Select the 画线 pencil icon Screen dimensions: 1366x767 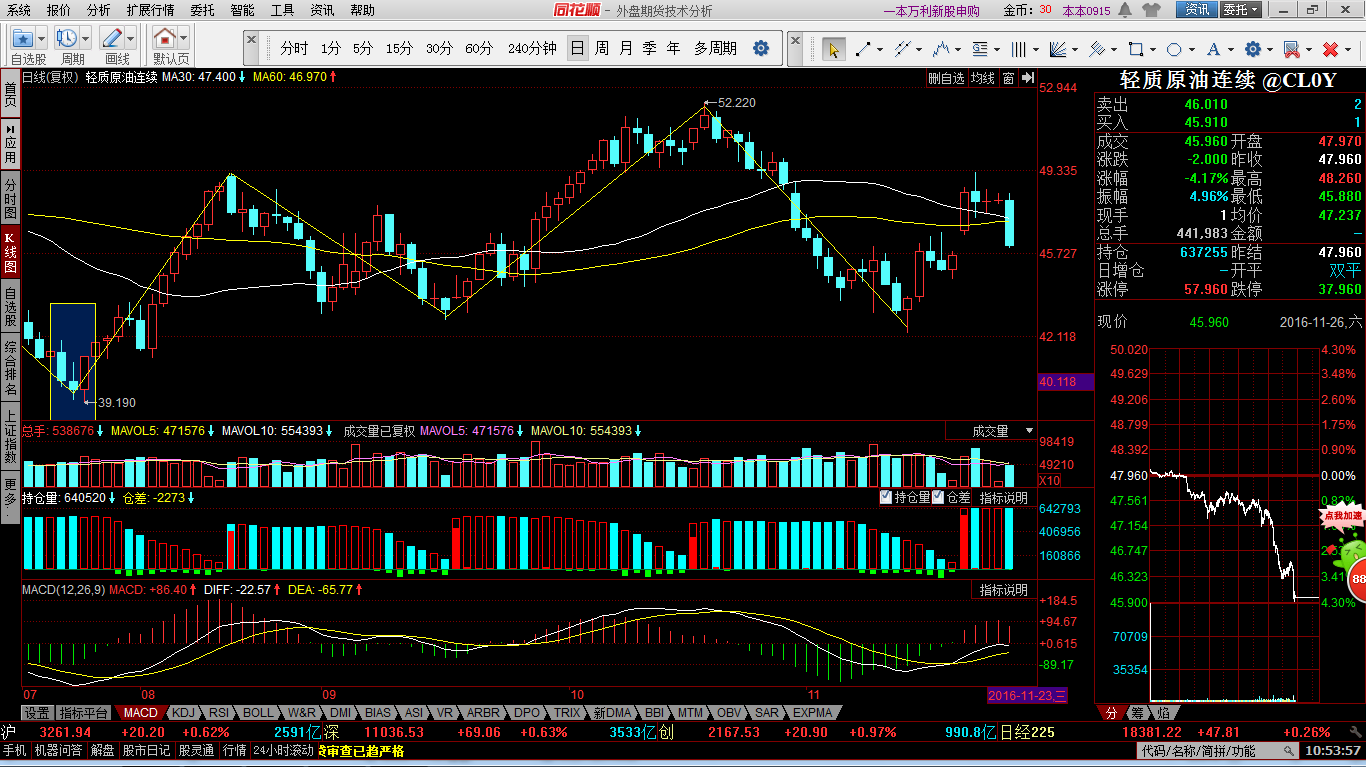point(111,39)
